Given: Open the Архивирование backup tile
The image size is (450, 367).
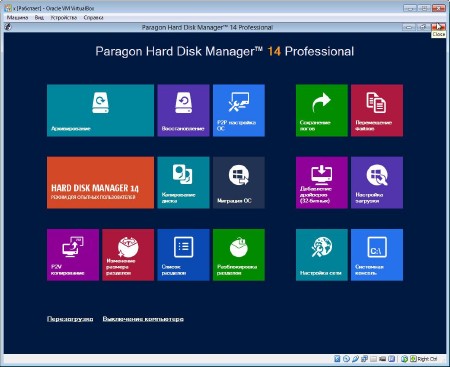Looking at the screenshot, I should [x=100, y=110].
